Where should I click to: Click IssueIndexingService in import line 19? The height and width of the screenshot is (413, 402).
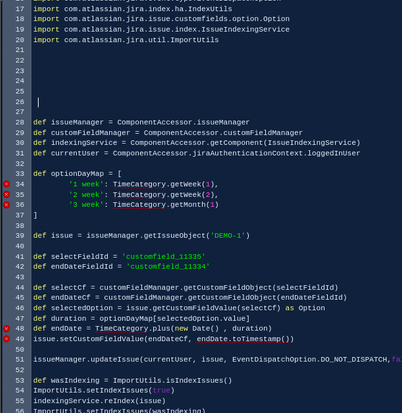(x=245, y=29)
